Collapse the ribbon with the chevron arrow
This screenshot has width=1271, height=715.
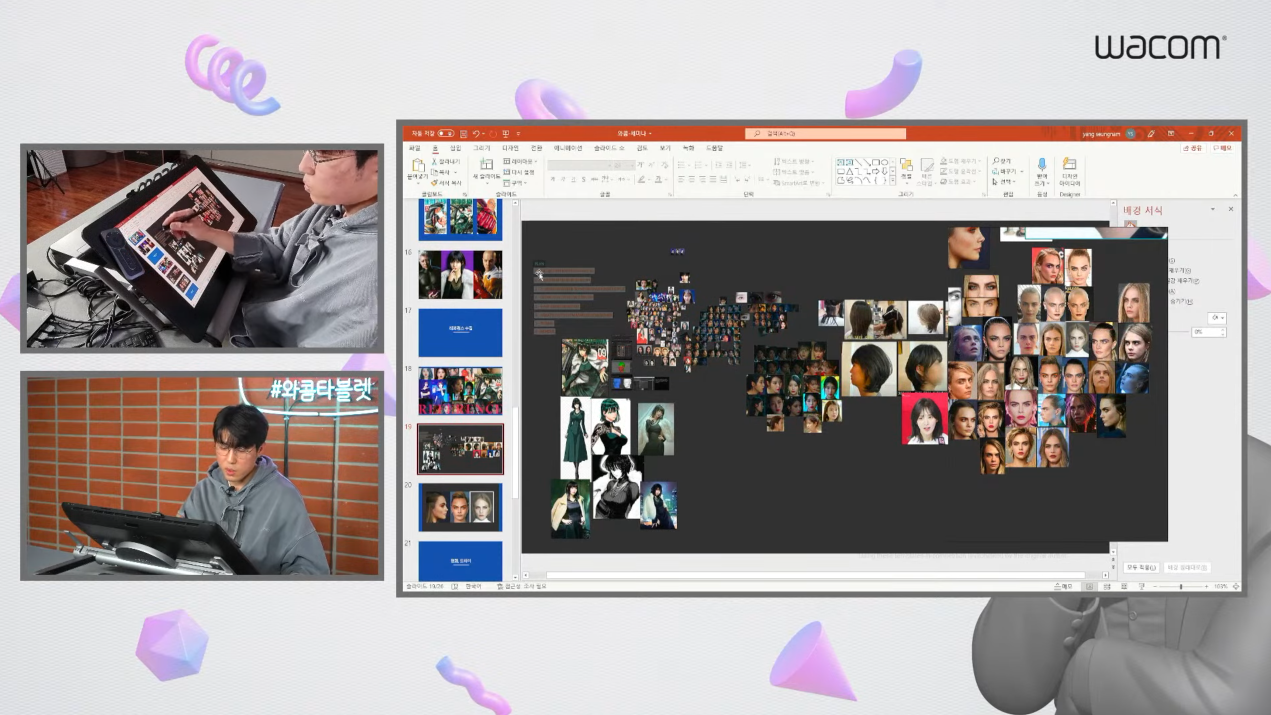pyautogui.click(x=1236, y=193)
